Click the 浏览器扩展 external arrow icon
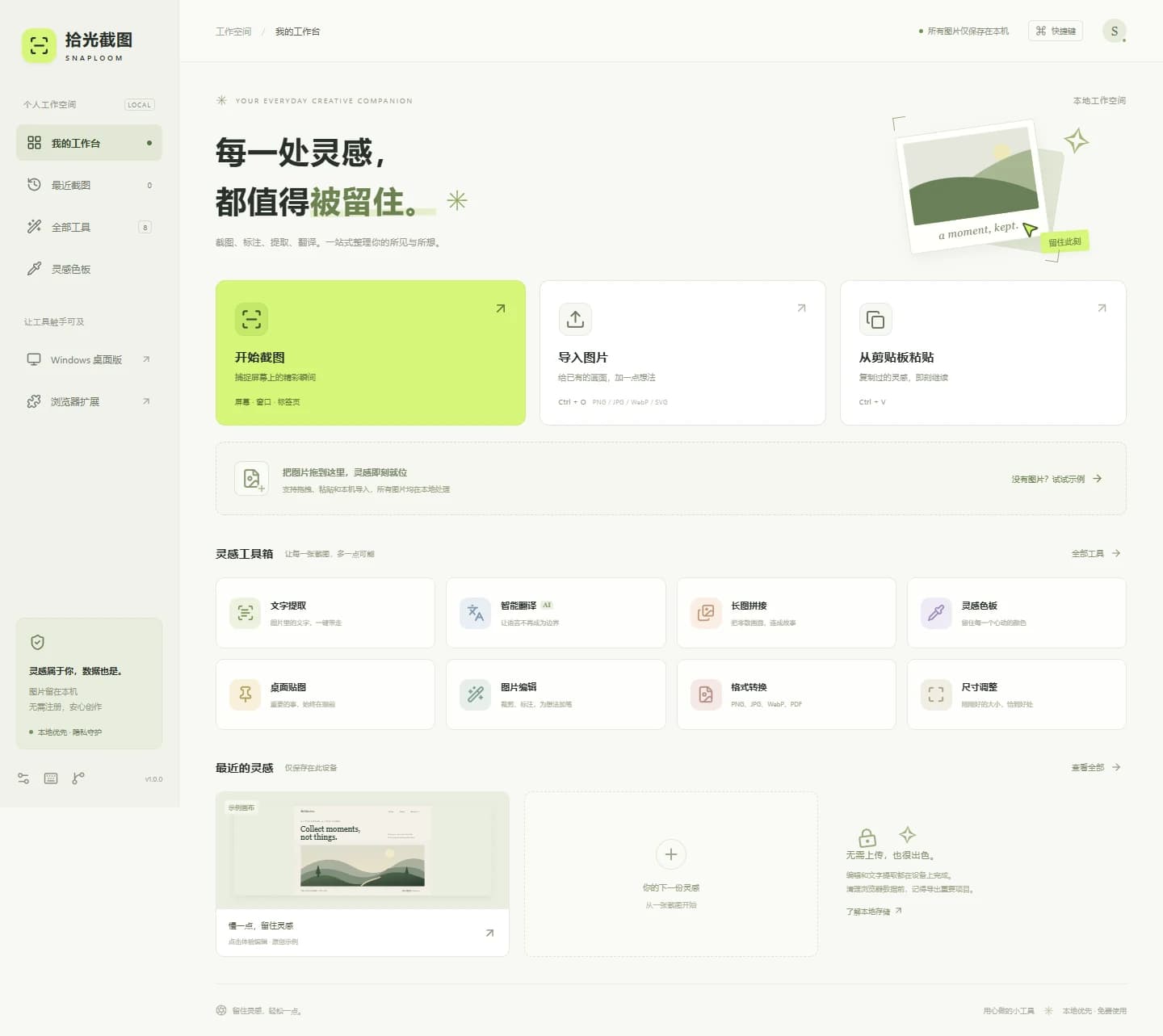1163x1036 pixels. [x=146, y=401]
